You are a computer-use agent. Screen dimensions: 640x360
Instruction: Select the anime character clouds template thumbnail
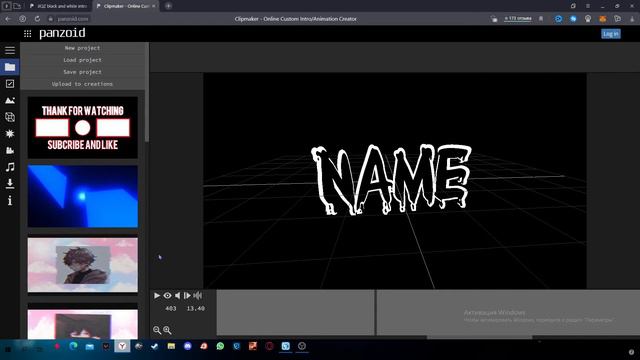(x=83, y=265)
